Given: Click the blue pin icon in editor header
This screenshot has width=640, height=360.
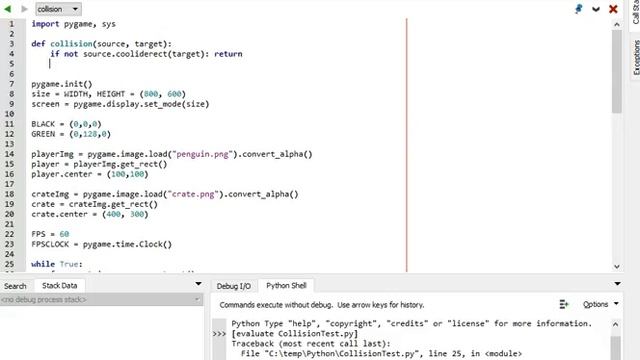Looking at the screenshot, I should click(578, 9).
